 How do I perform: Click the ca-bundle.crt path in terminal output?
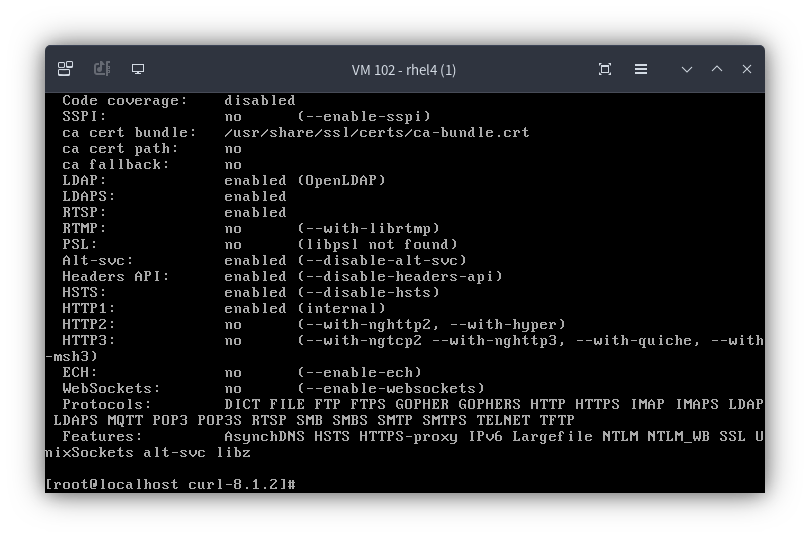(377, 133)
